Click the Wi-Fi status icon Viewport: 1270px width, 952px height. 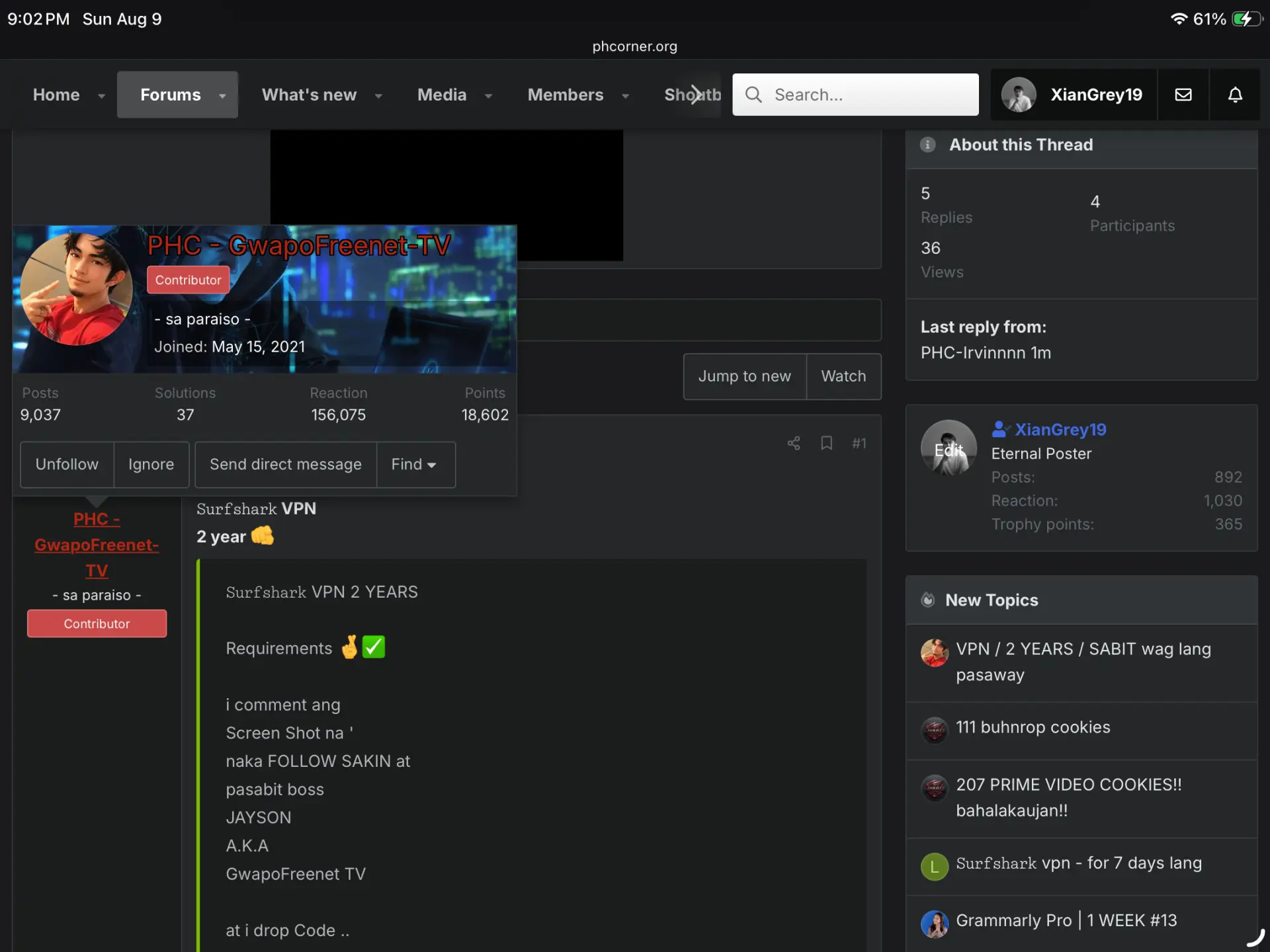(x=1179, y=19)
